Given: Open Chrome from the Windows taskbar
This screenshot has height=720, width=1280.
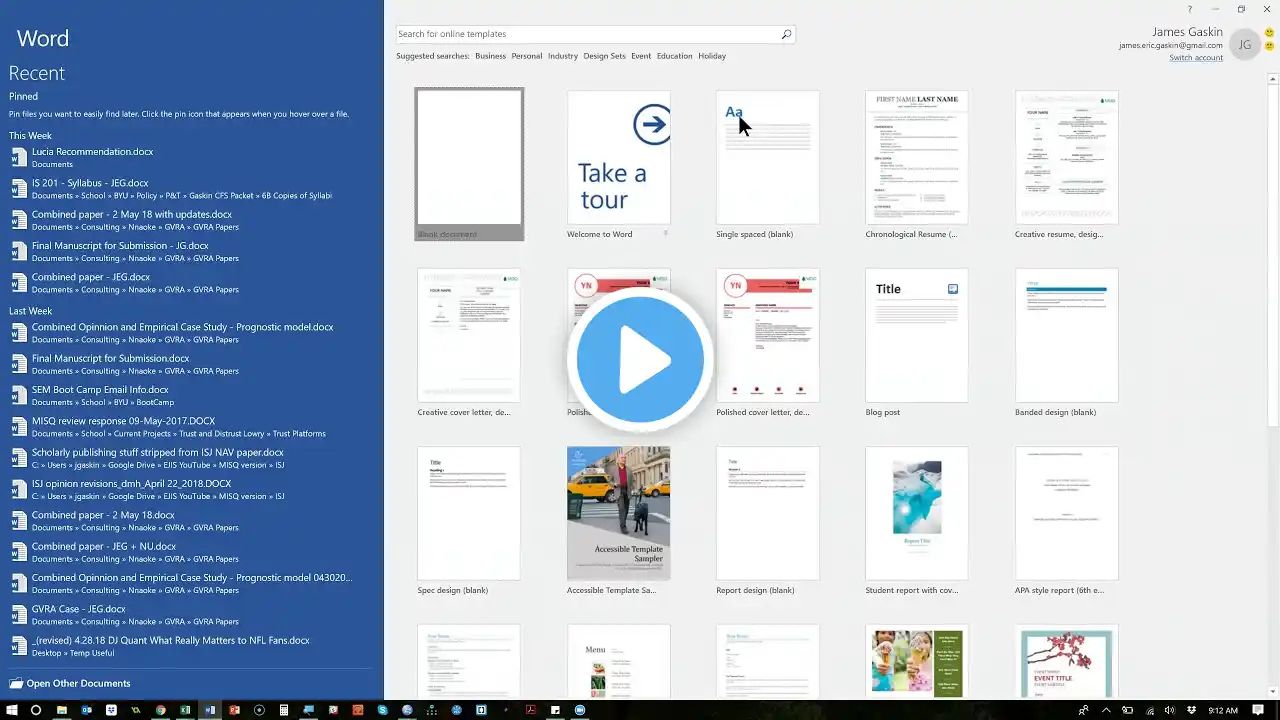Looking at the screenshot, I should pos(160,710).
